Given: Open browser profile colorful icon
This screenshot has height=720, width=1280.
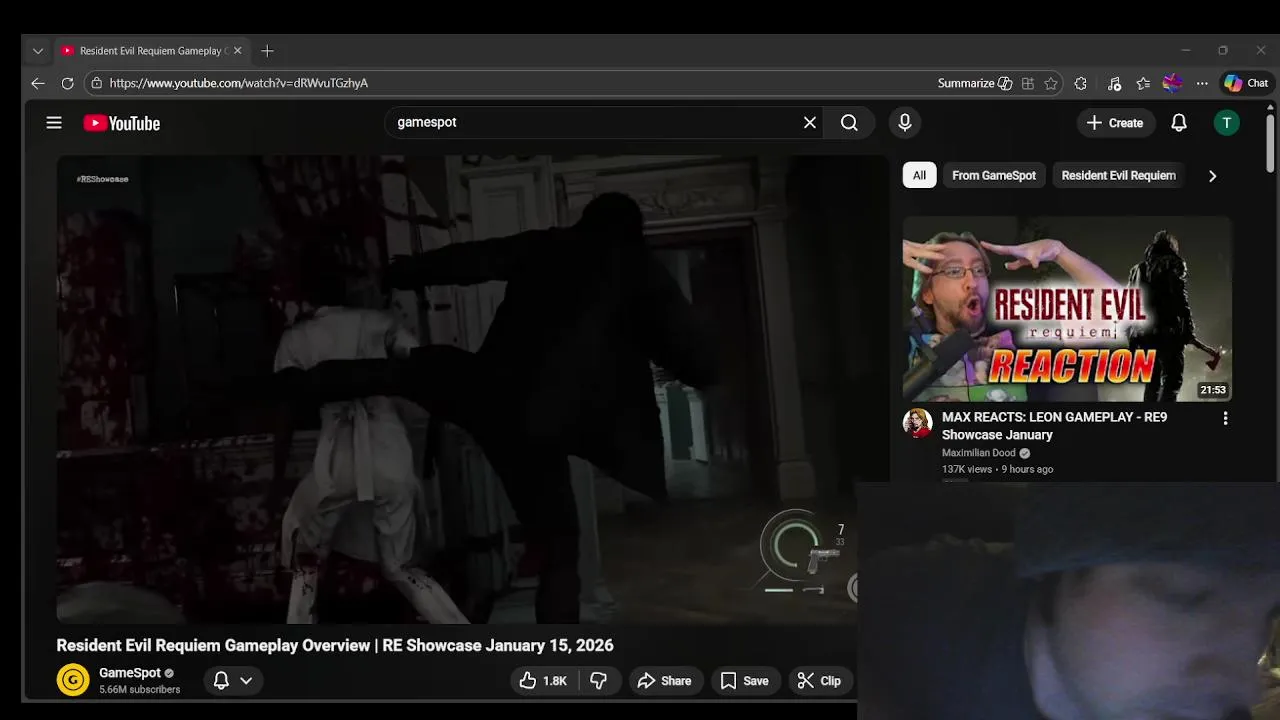Looking at the screenshot, I should pyautogui.click(x=1173, y=83).
